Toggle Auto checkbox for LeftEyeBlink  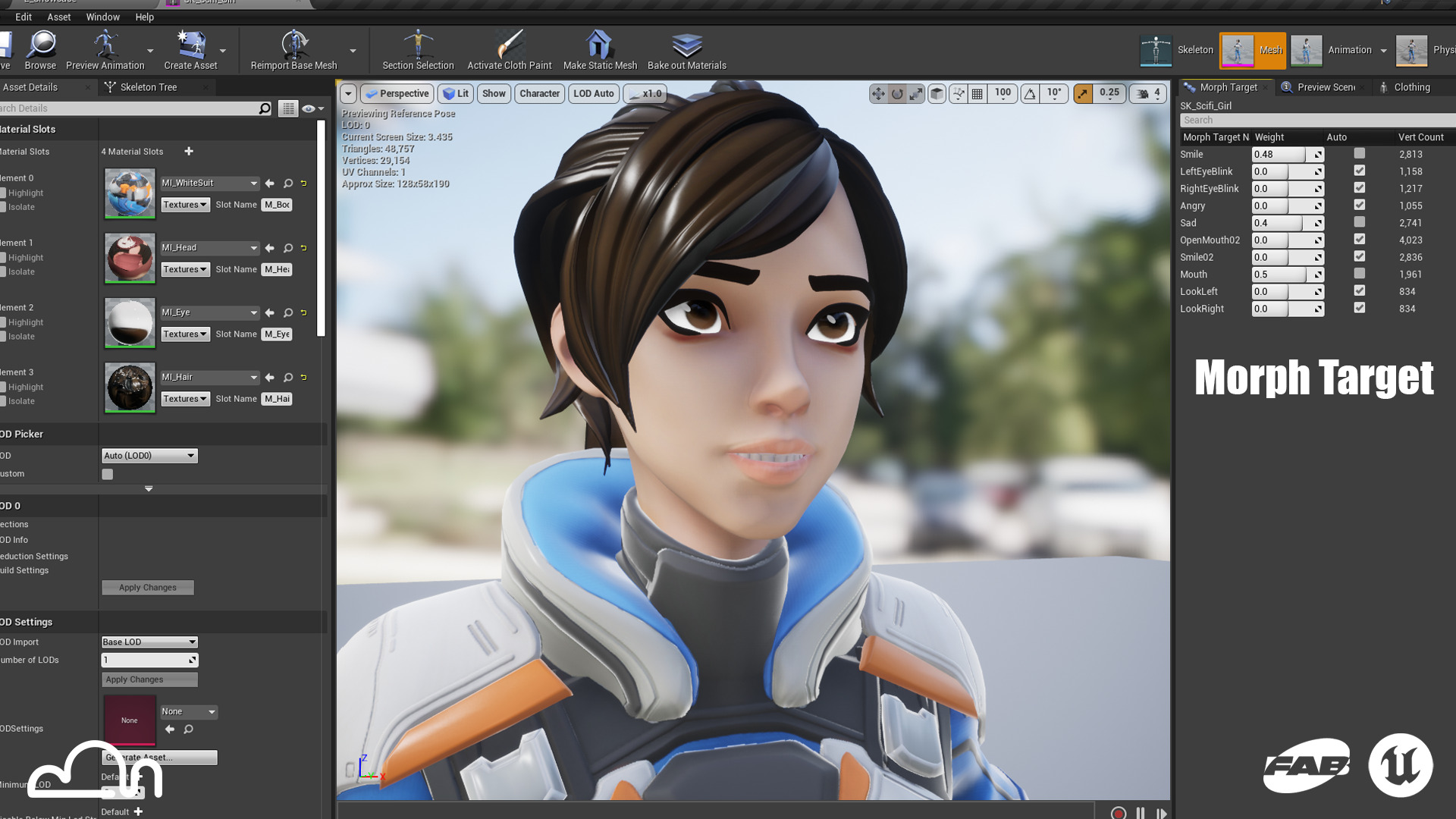coord(1360,171)
